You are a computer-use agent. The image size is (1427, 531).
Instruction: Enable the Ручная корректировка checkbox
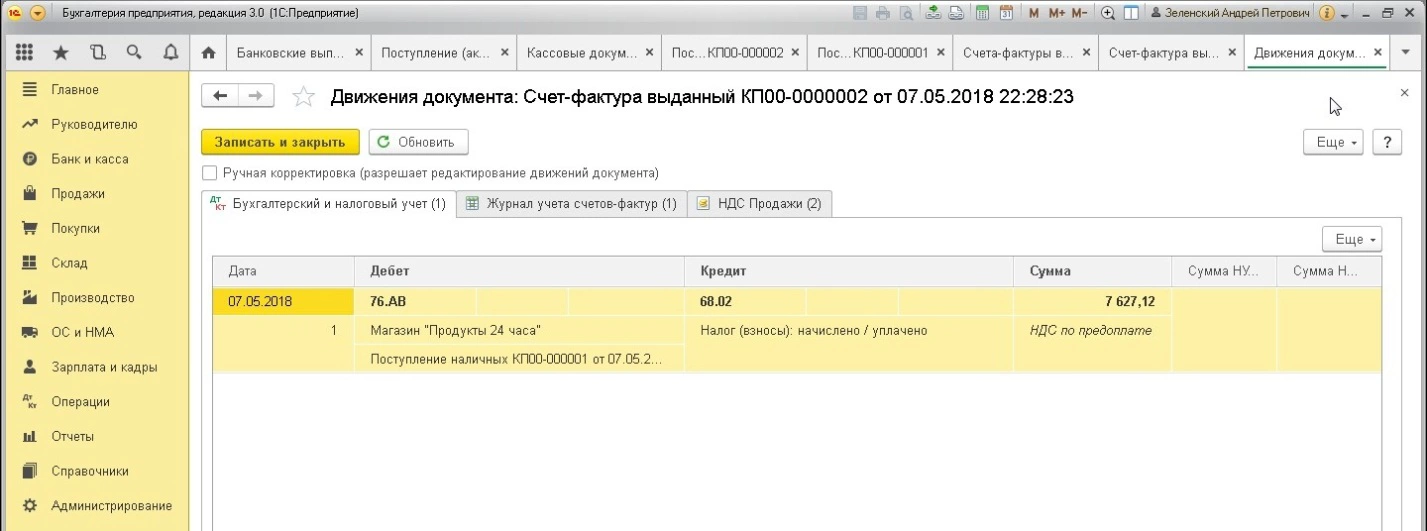209,173
